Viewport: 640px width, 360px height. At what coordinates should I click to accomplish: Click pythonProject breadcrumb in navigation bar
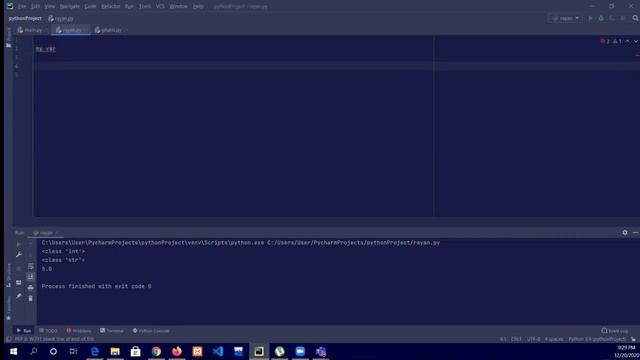point(25,18)
